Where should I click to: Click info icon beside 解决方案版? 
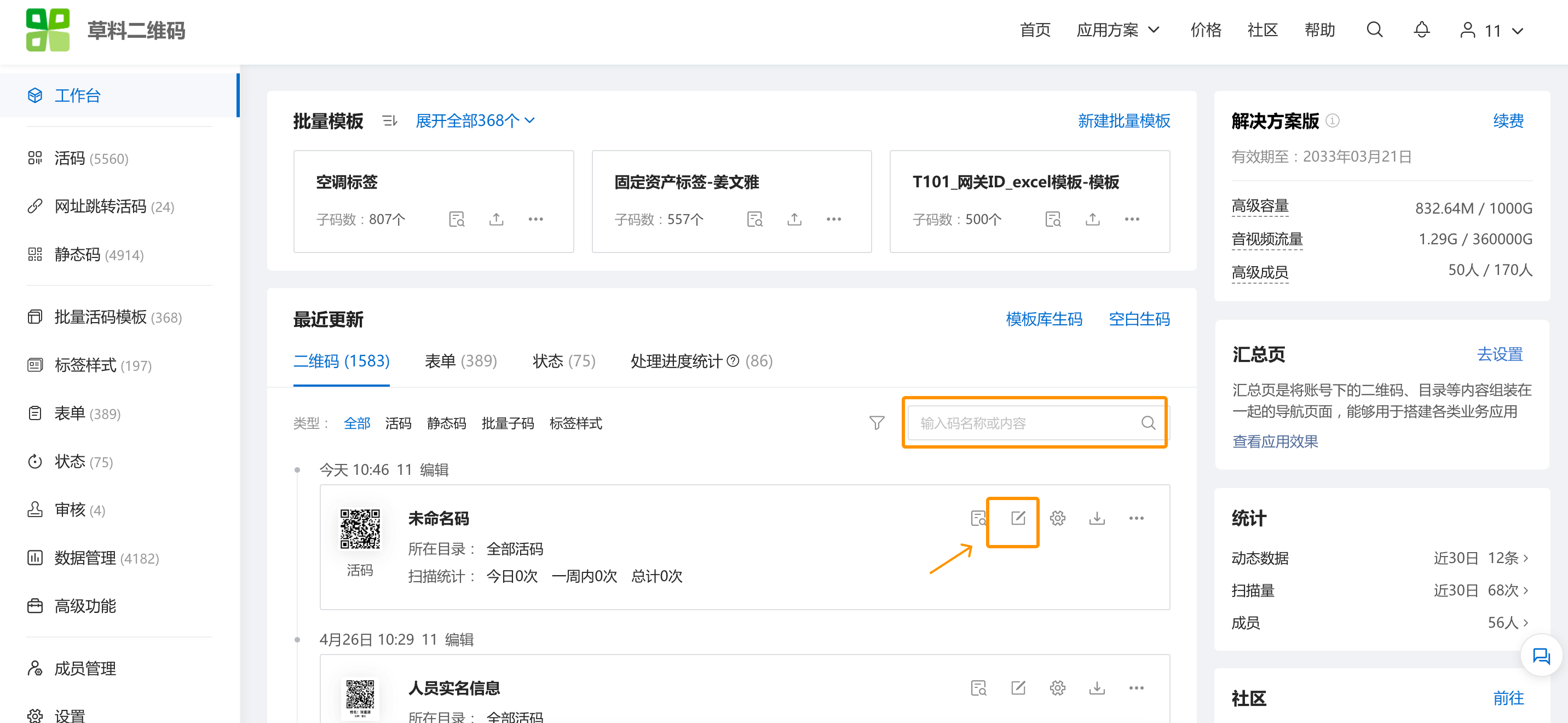[x=1332, y=120]
